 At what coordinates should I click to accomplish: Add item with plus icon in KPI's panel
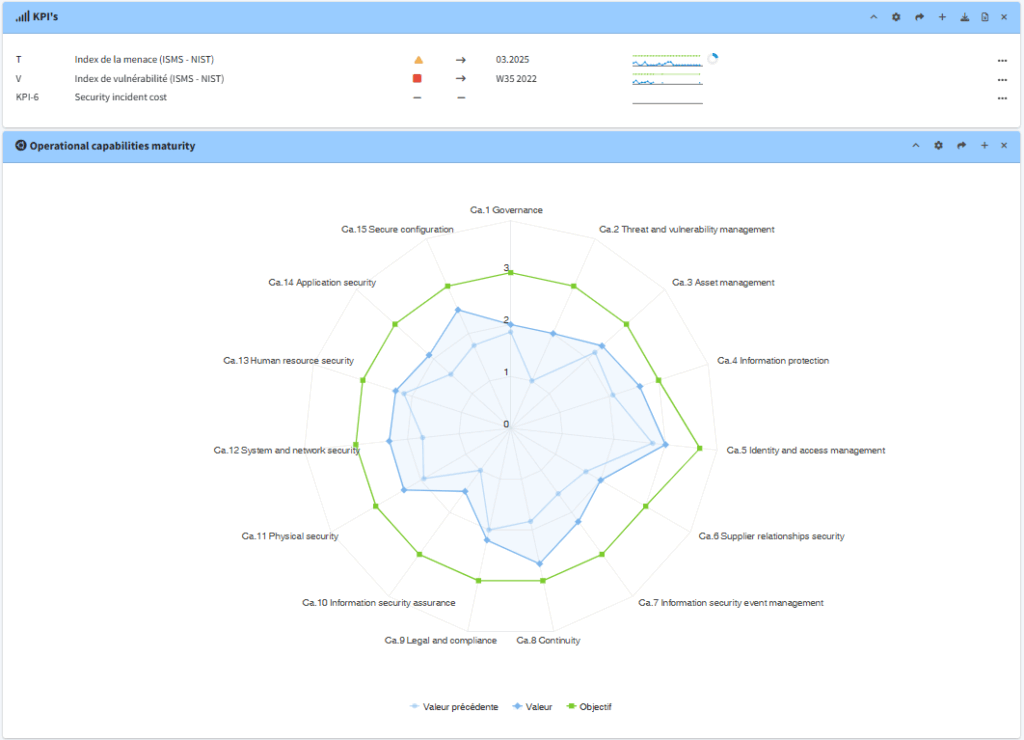coord(941,17)
